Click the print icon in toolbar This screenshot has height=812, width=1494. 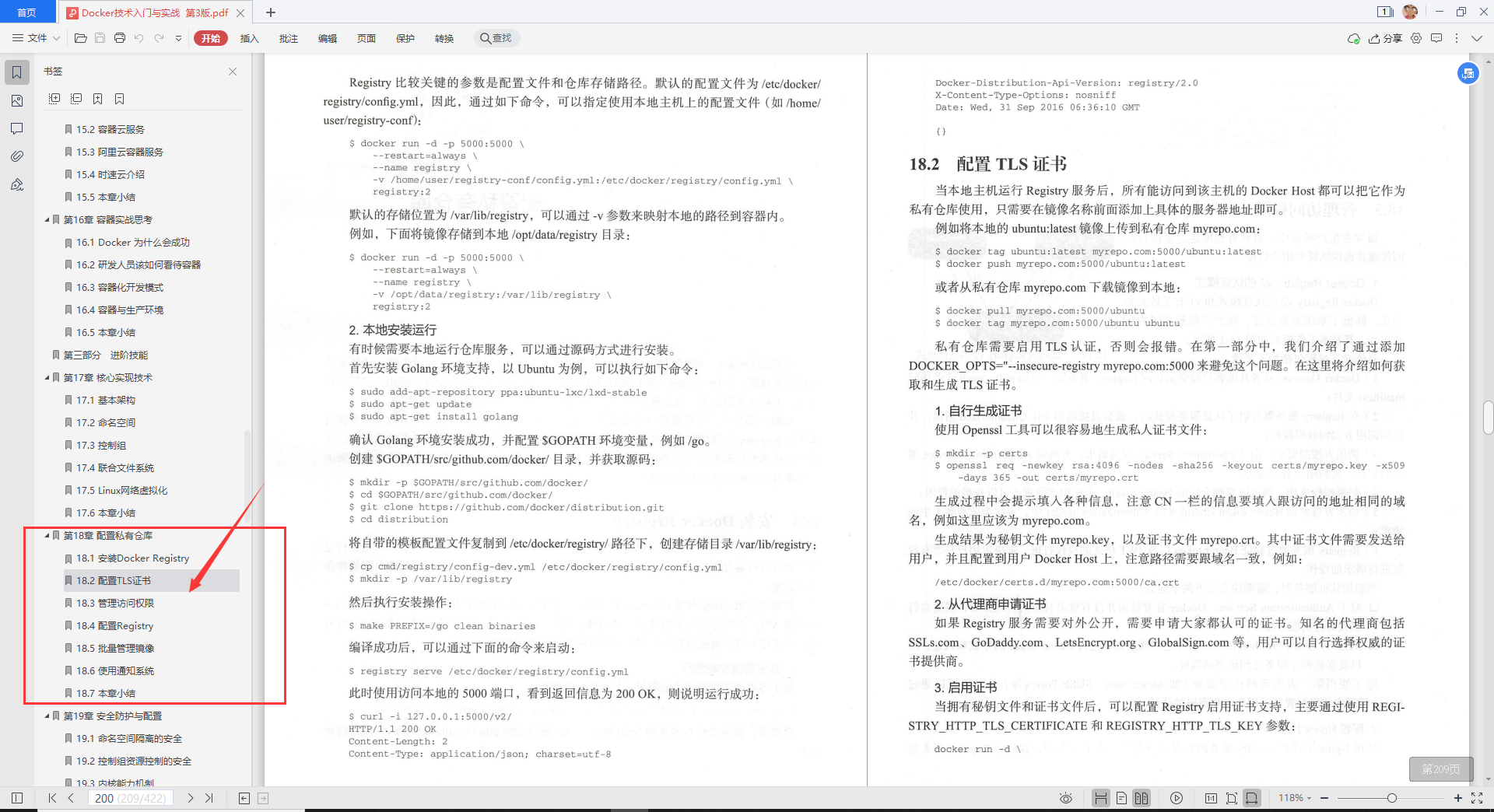pos(120,38)
